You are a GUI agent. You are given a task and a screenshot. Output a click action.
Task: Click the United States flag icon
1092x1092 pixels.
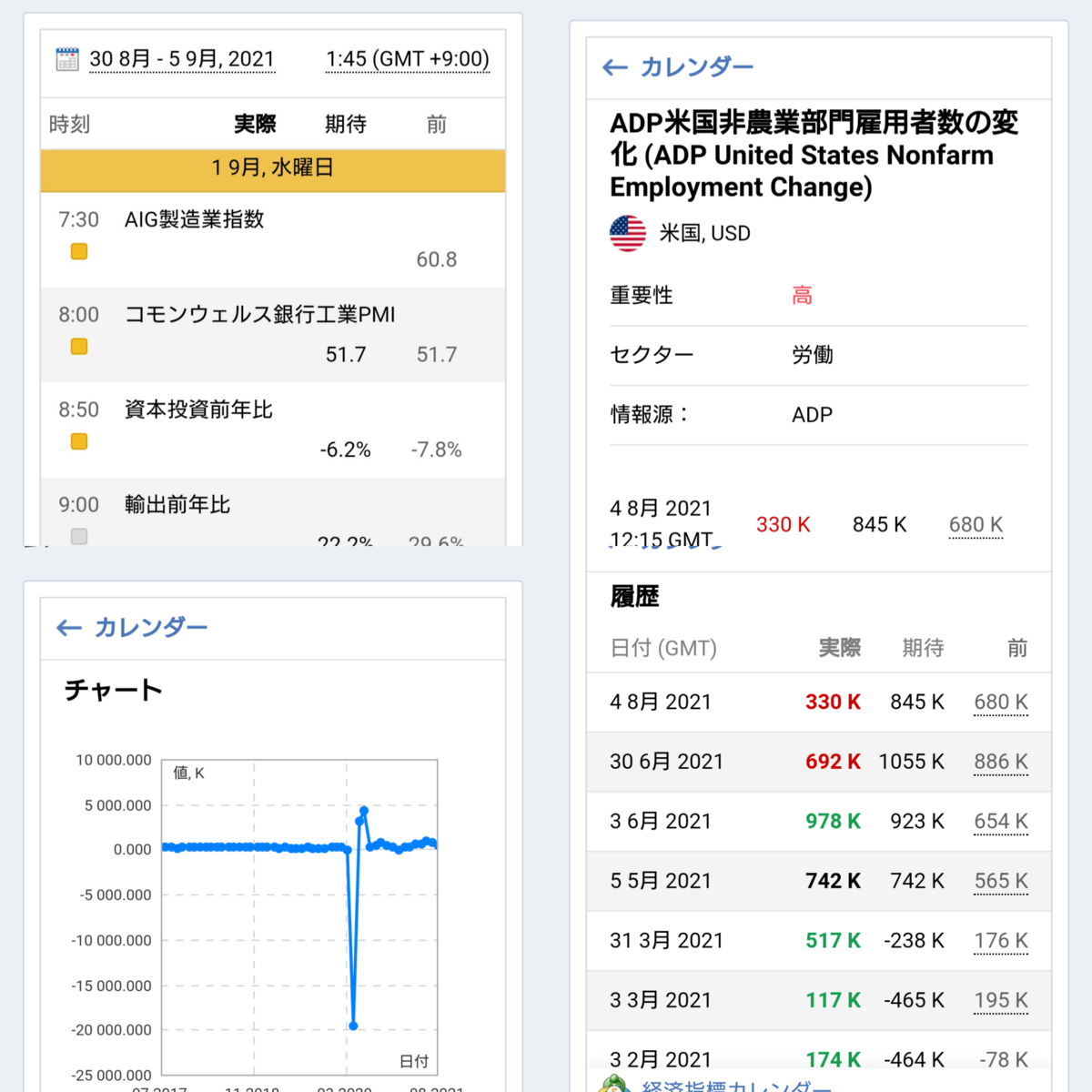pyautogui.click(x=628, y=234)
